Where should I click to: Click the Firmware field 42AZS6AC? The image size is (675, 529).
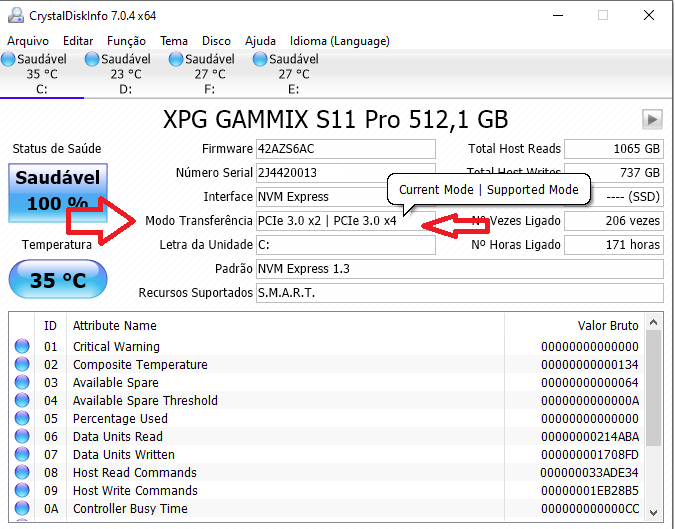tap(346, 149)
